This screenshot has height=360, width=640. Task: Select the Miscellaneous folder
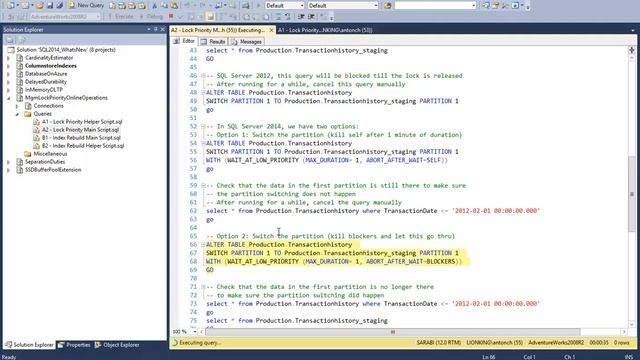tap(50, 154)
